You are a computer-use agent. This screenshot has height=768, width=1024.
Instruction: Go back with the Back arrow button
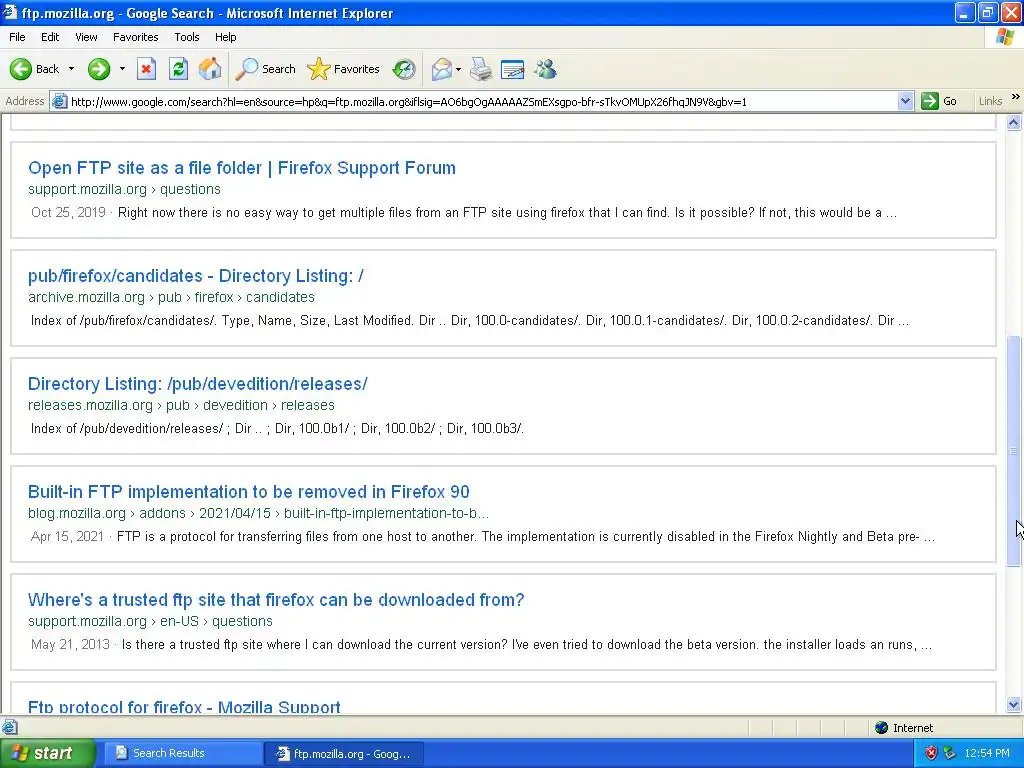click(x=34, y=69)
